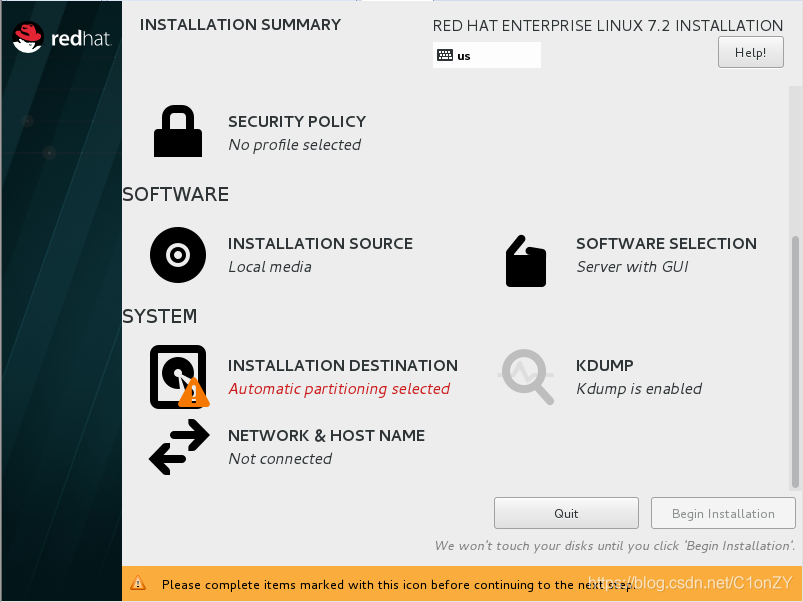Open the Installation Destination hard drive icon
The height and width of the screenshot is (602, 803).
click(x=179, y=377)
